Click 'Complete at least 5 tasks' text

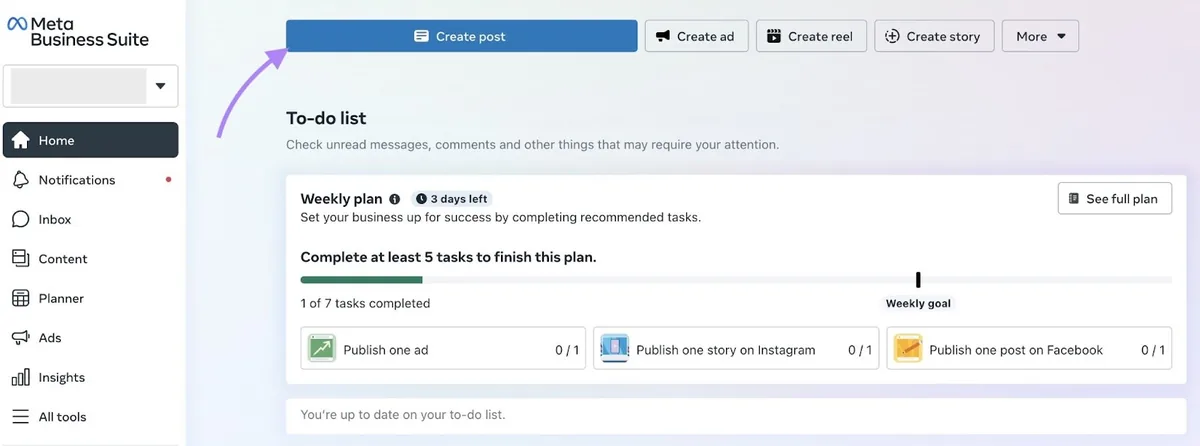click(x=448, y=257)
